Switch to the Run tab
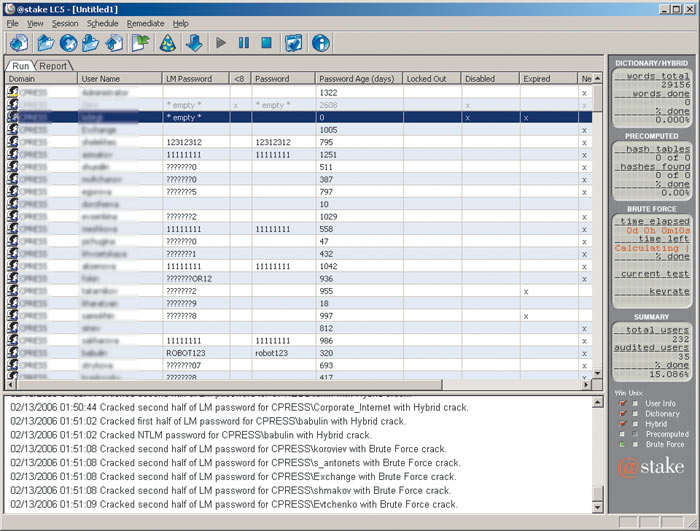 pyautogui.click(x=20, y=66)
